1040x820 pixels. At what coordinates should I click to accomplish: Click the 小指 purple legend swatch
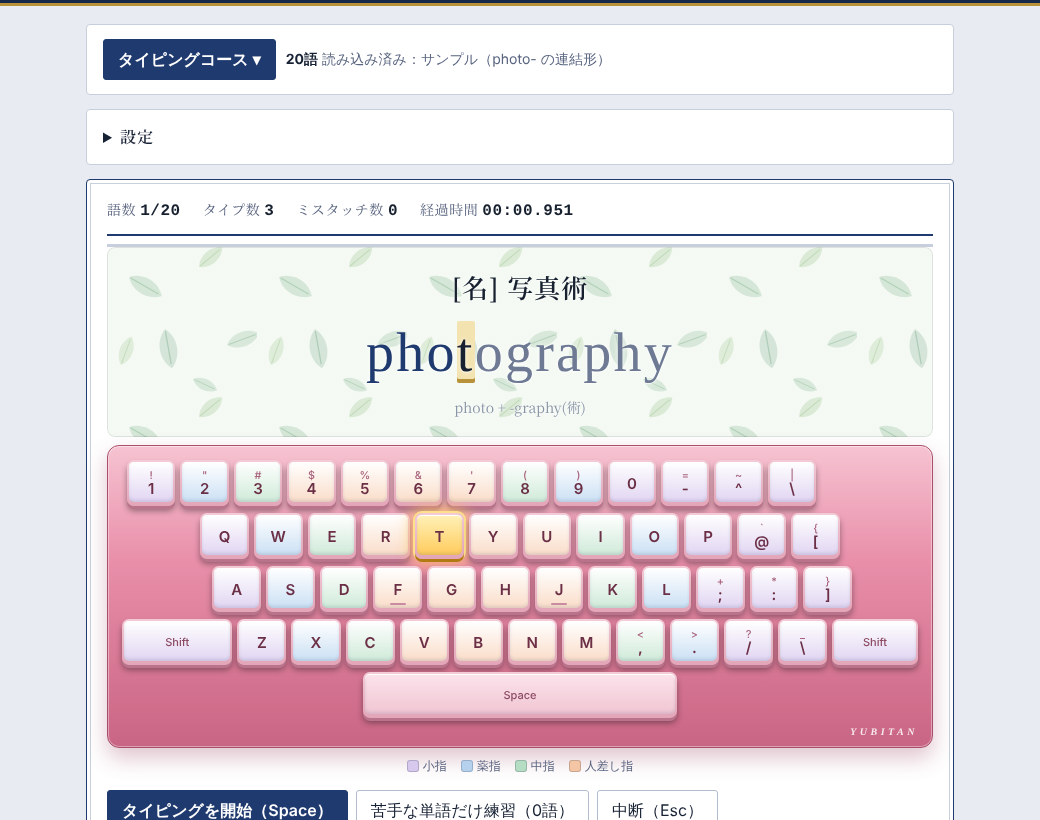pyautogui.click(x=413, y=766)
